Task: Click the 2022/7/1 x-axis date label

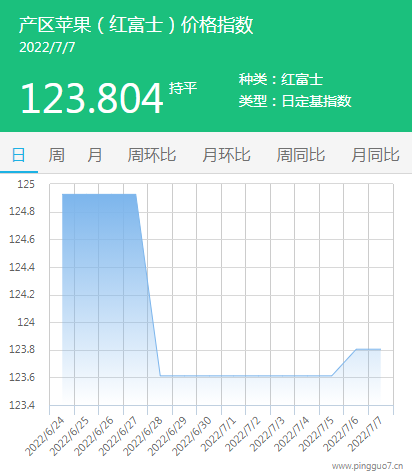Action: point(218,433)
